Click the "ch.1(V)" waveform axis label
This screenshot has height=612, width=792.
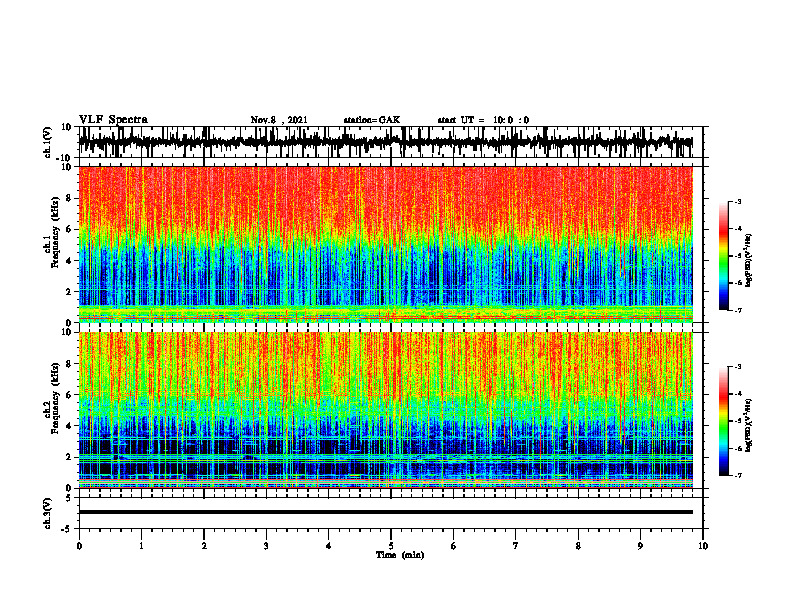click(x=47, y=142)
